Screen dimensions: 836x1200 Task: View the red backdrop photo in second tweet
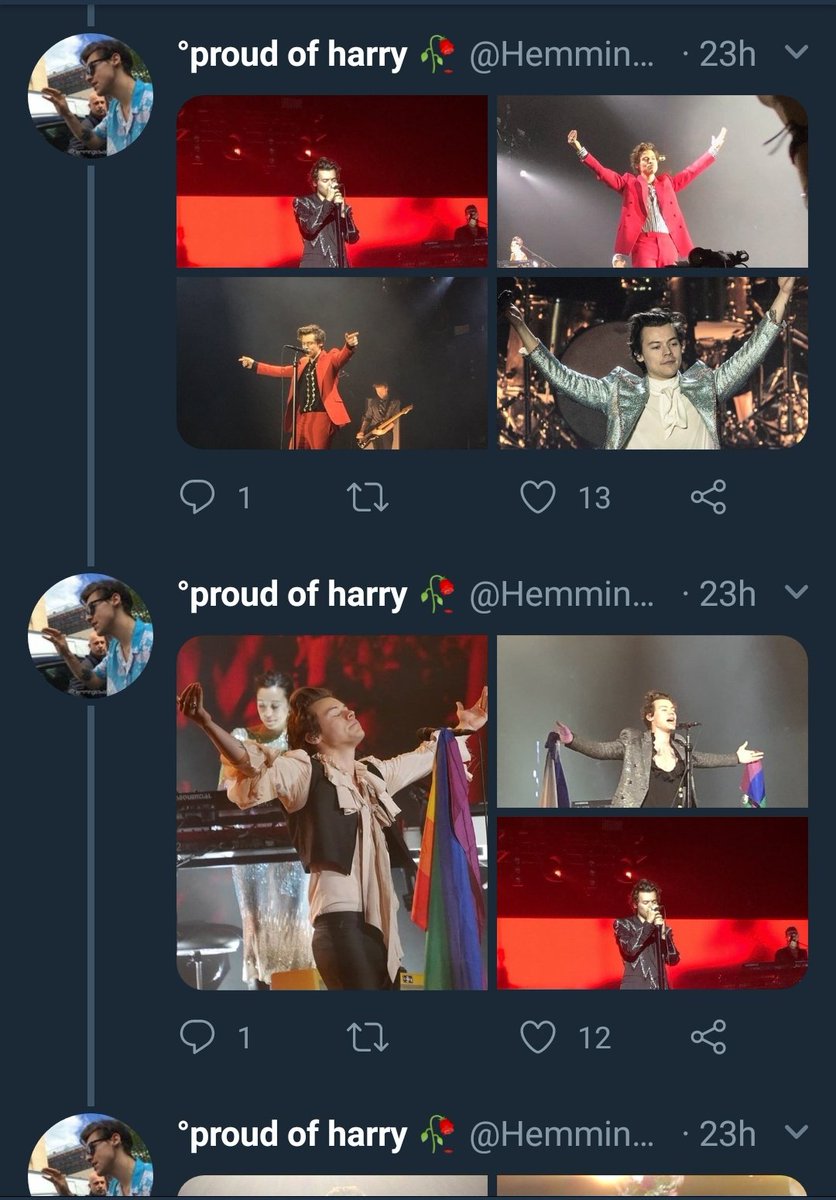[652, 903]
